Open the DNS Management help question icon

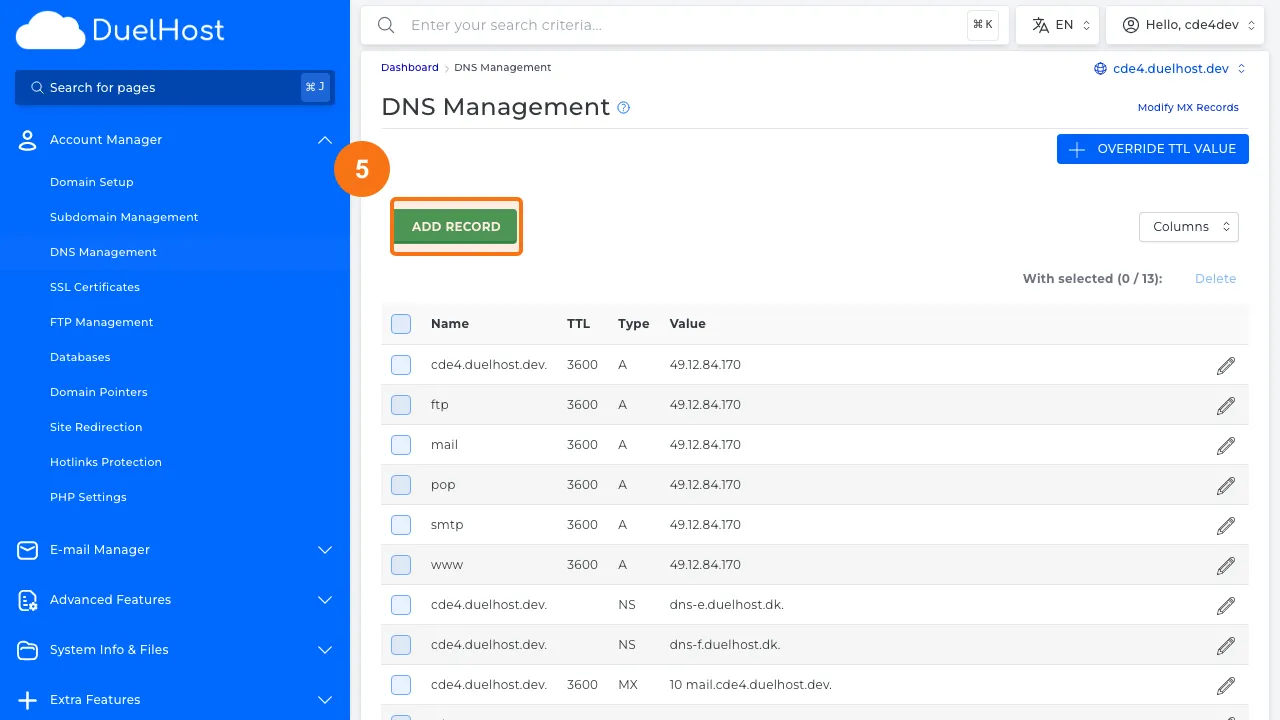[624, 108]
